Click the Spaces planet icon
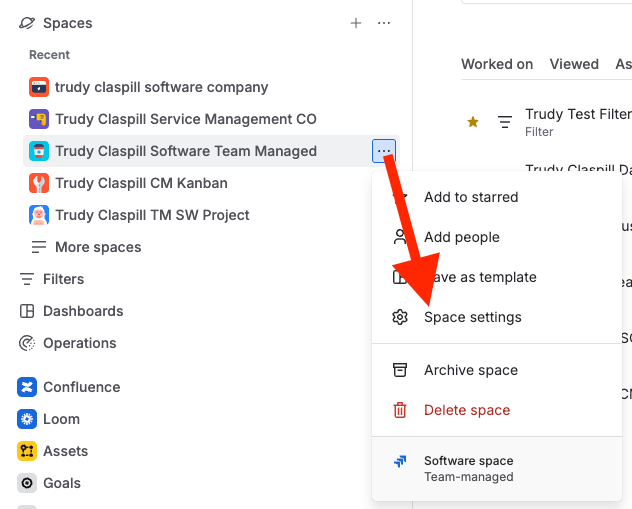 pos(27,23)
